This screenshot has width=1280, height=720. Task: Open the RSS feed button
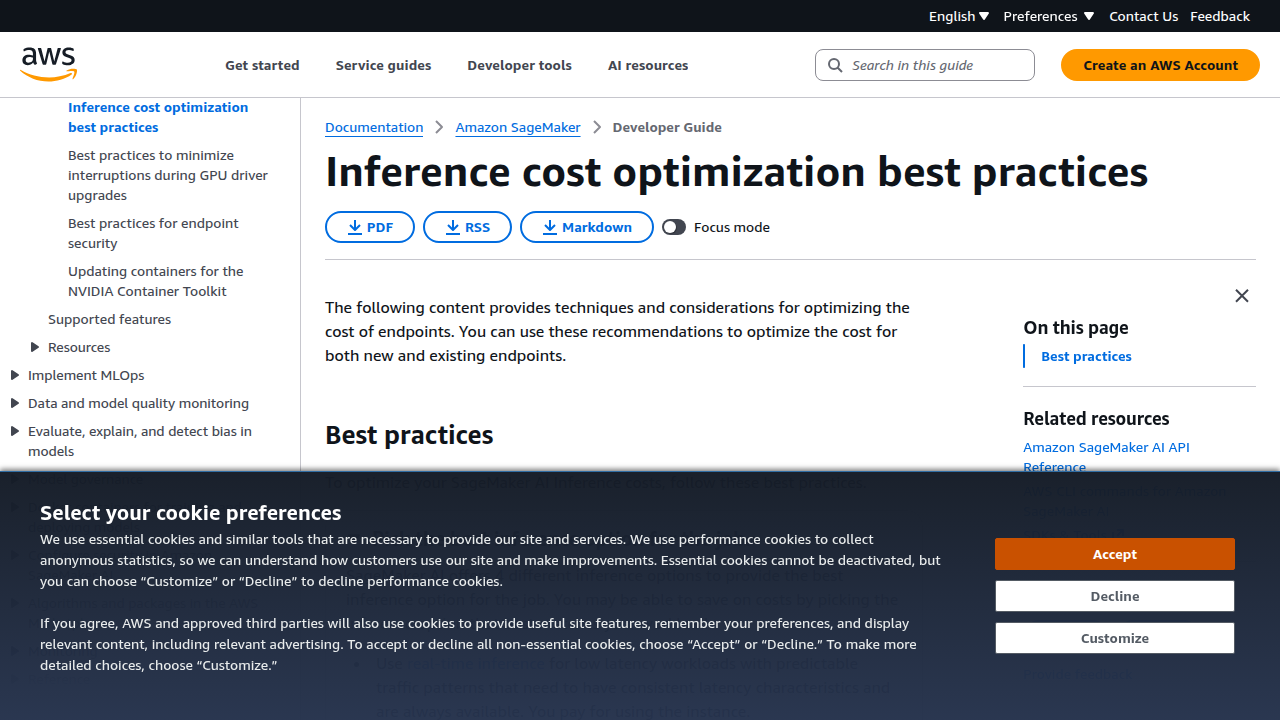(x=467, y=227)
